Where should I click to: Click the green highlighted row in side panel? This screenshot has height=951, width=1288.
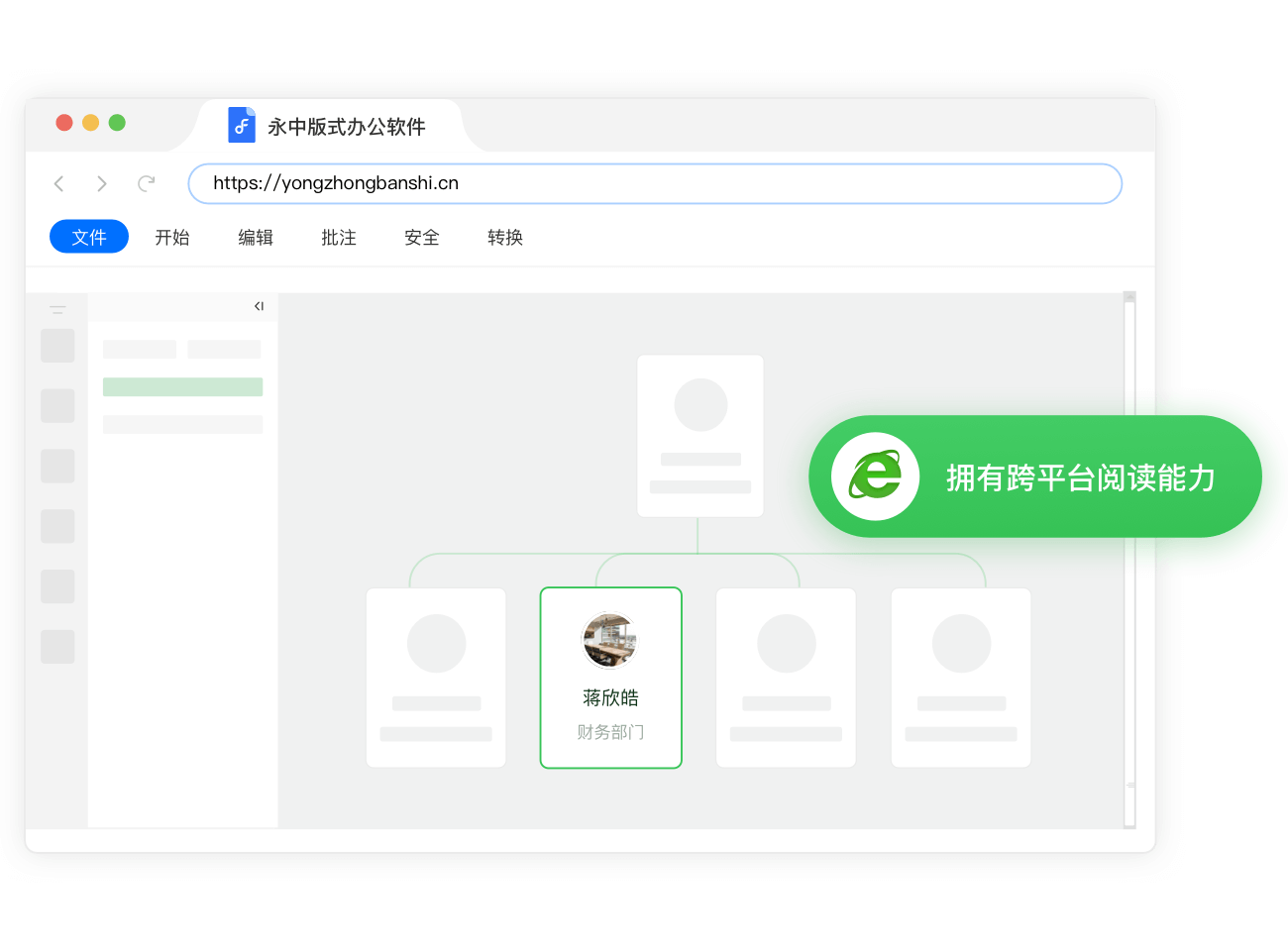(183, 387)
